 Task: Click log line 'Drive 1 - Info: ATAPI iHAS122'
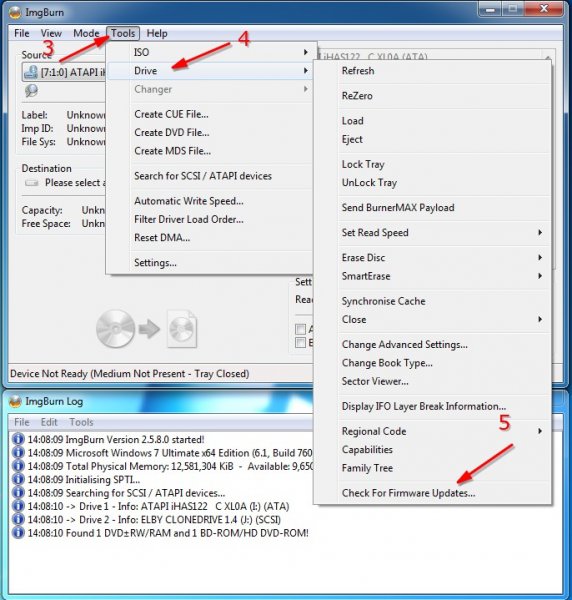[x=158, y=506]
